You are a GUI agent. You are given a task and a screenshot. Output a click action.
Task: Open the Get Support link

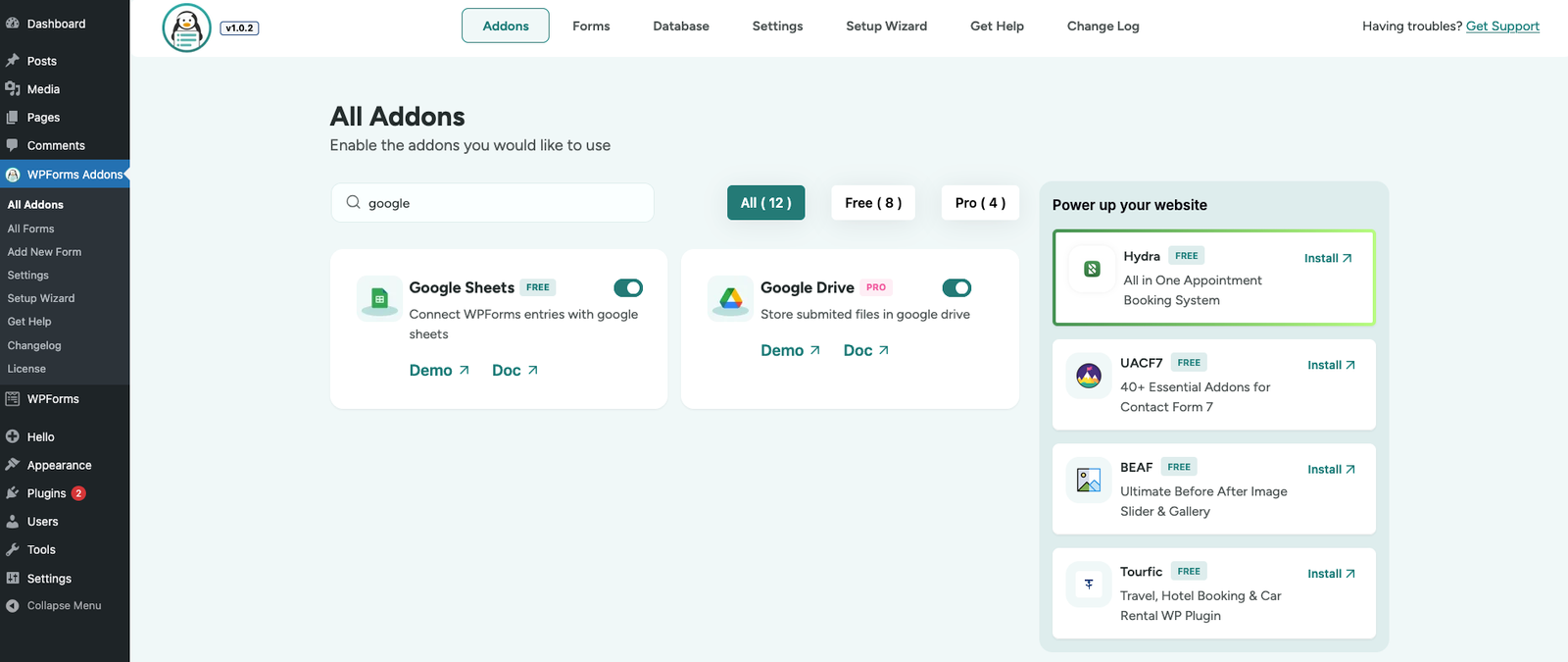1501,26
